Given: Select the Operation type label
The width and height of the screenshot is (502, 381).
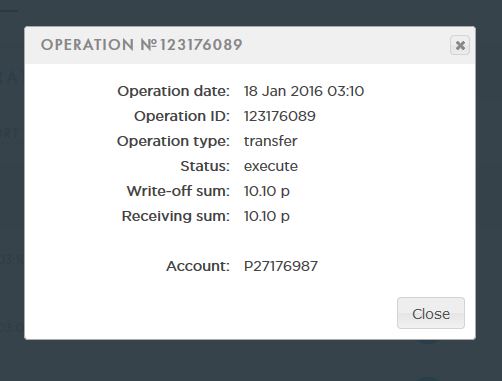Looking at the screenshot, I should click(x=173, y=141).
